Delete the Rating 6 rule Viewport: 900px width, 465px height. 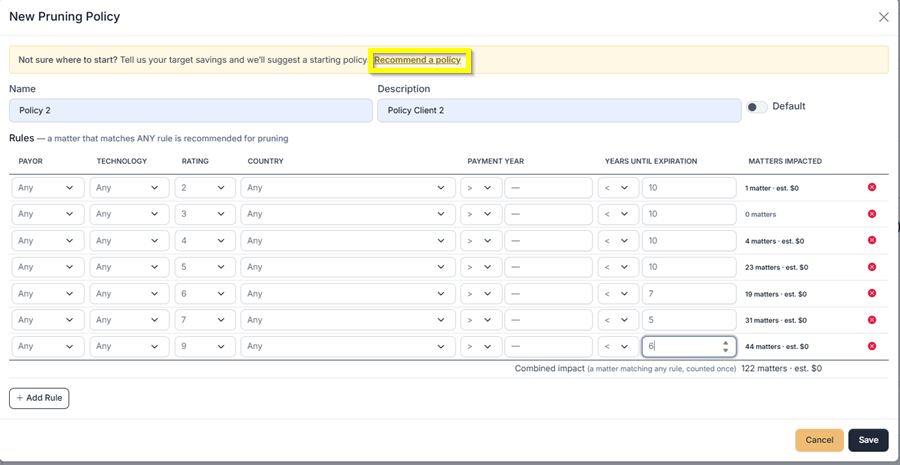[872, 293]
